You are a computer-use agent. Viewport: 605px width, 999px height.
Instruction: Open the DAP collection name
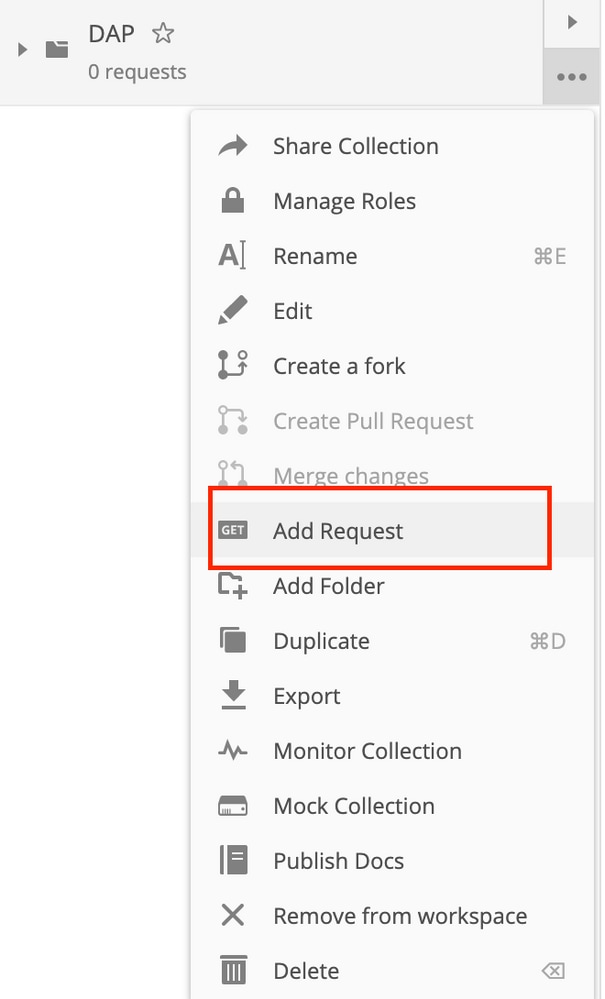click(x=111, y=34)
